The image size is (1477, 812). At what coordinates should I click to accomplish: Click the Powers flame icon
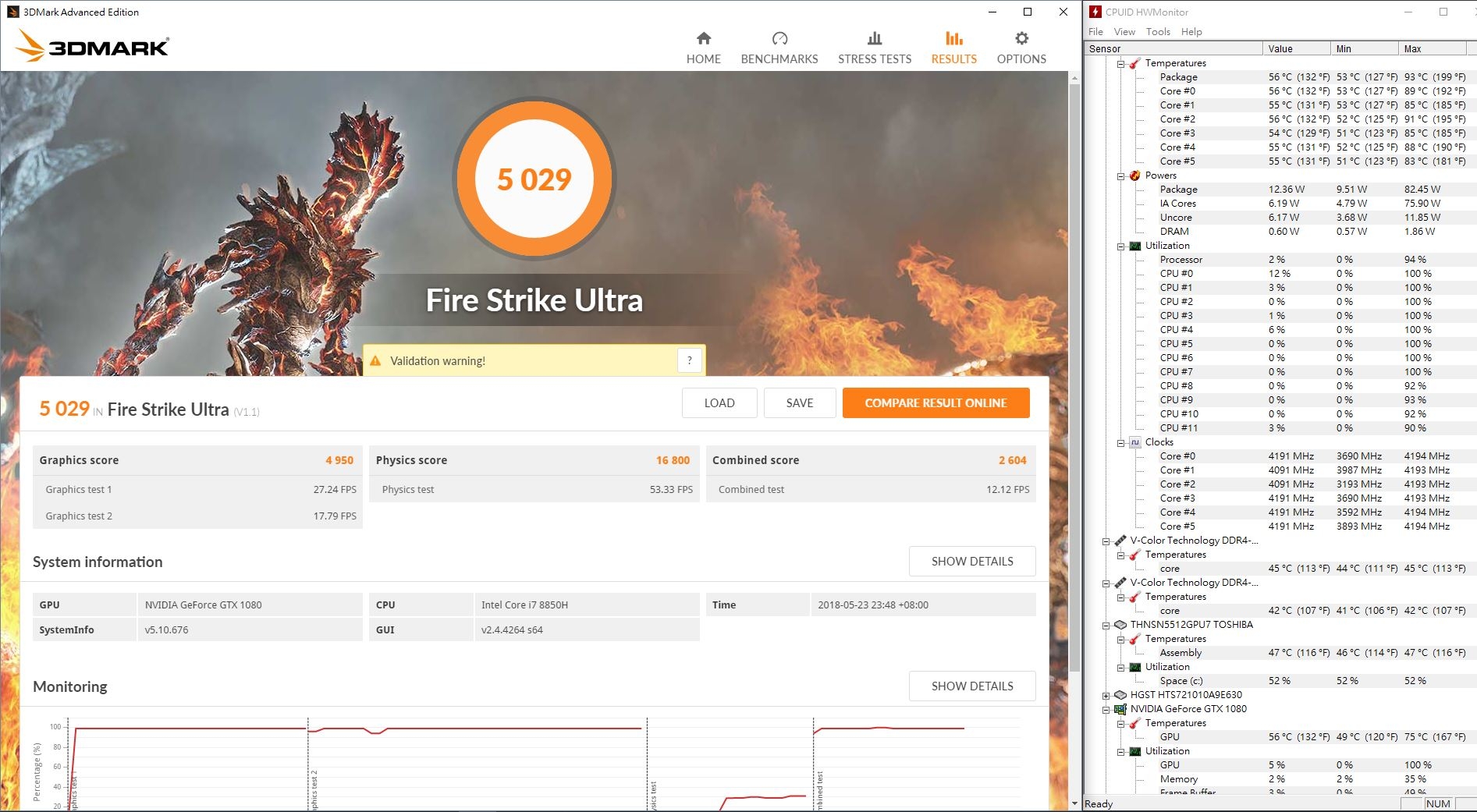(1135, 176)
